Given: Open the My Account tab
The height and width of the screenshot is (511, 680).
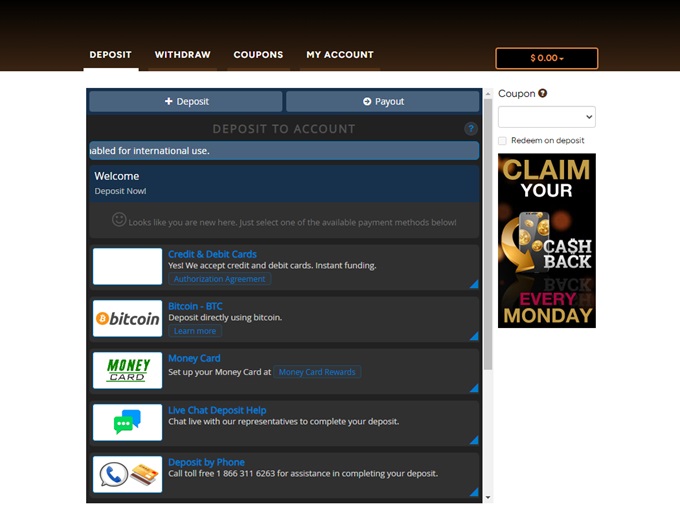Looking at the screenshot, I should pos(340,55).
